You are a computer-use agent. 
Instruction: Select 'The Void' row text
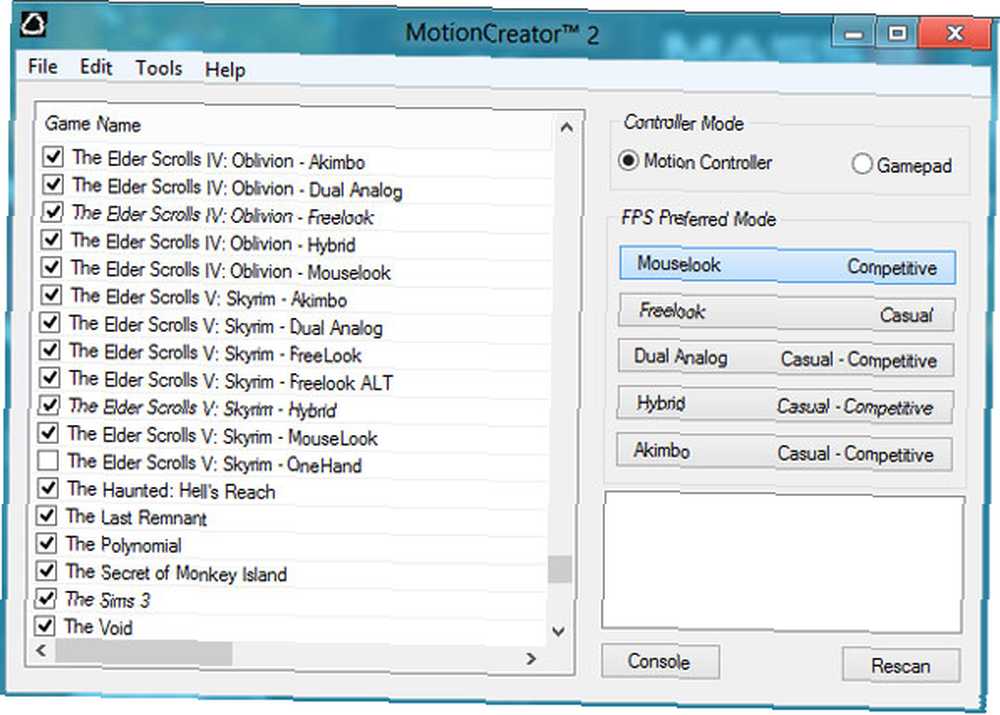[98, 627]
